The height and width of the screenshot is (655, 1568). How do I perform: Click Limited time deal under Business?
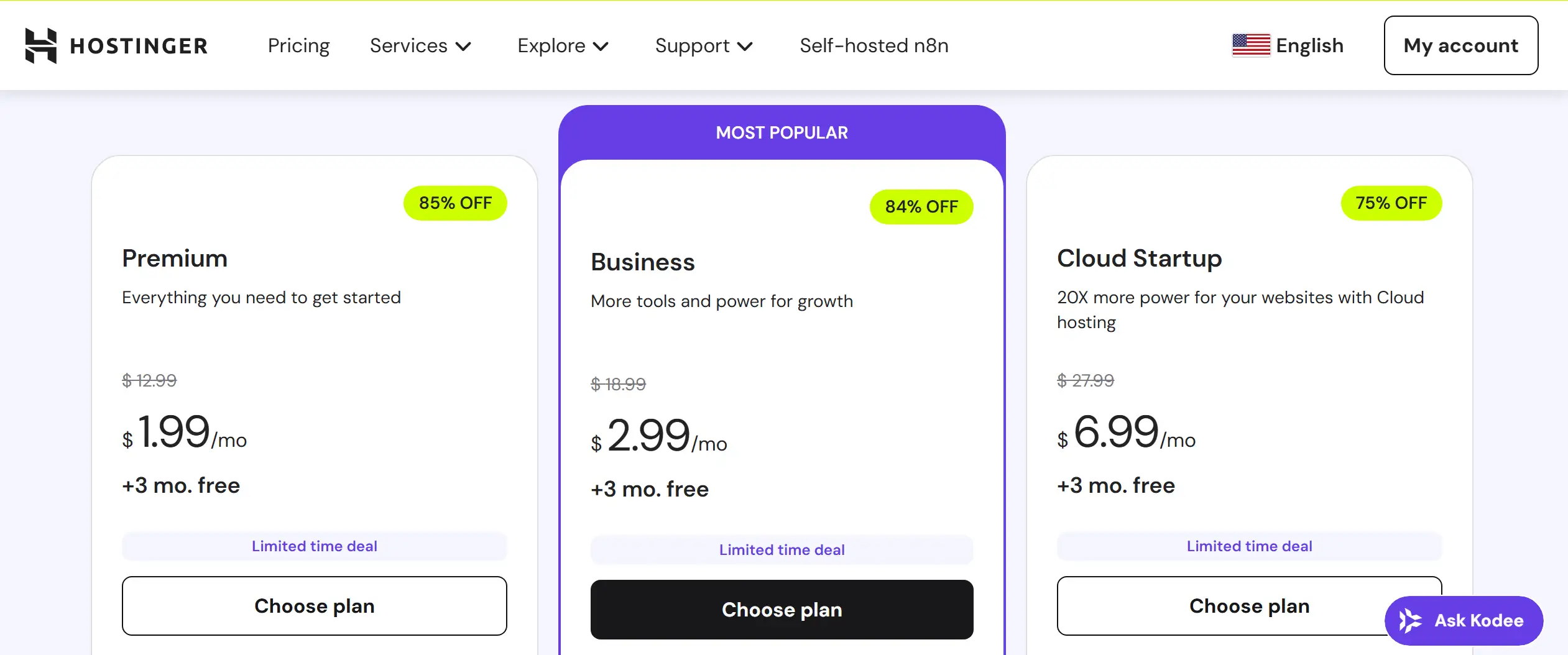point(782,550)
